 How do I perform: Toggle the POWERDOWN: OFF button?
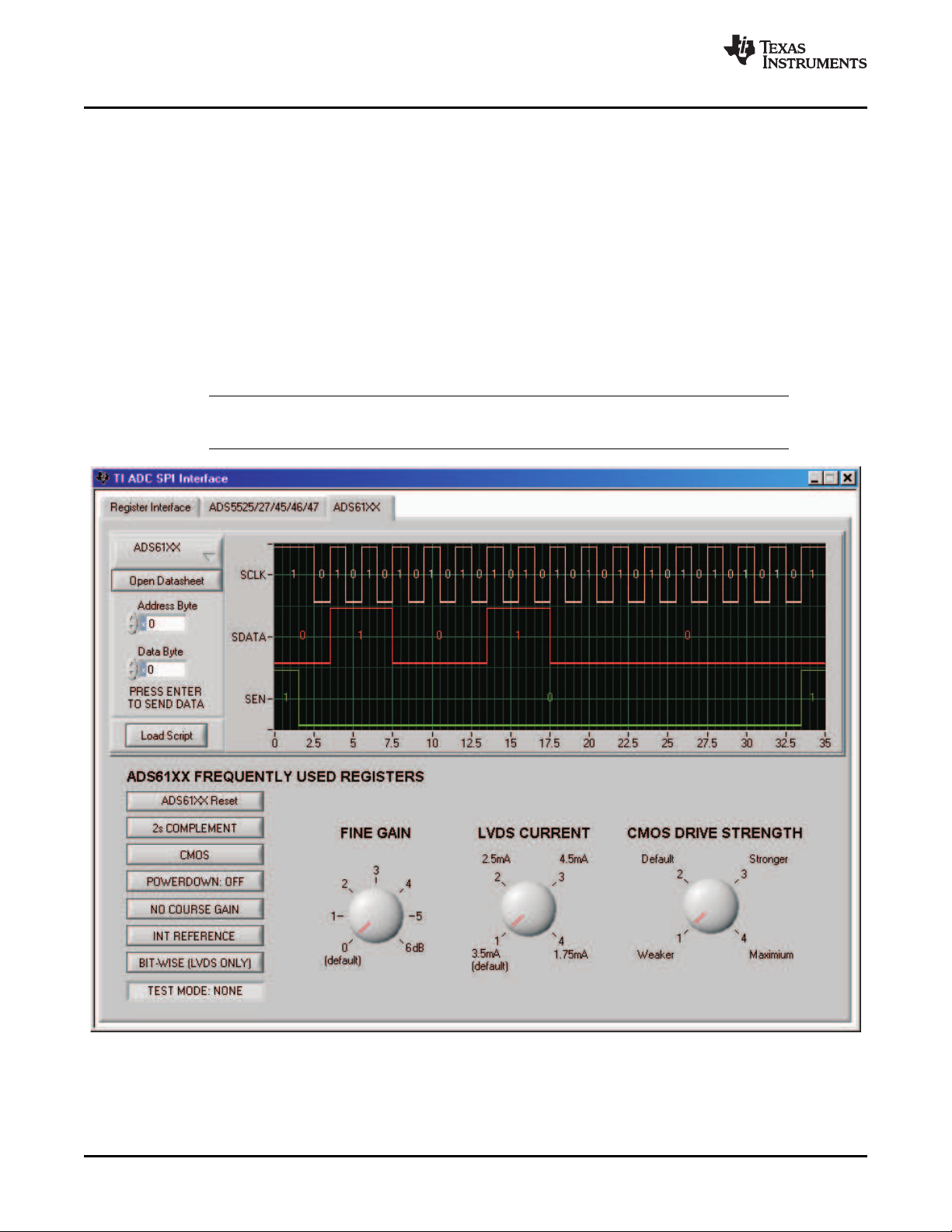[195, 881]
